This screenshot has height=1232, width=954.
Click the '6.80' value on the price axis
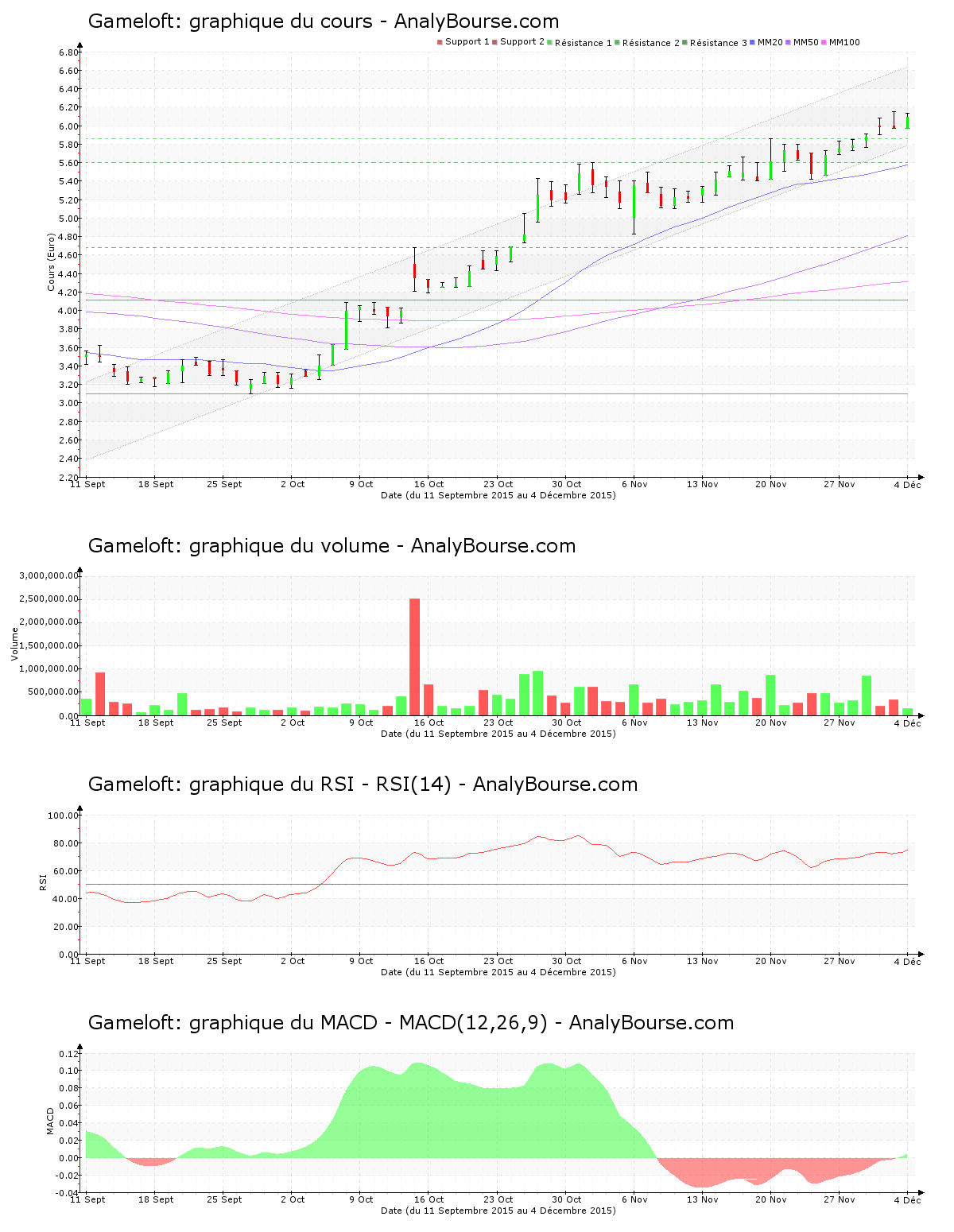(x=68, y=52)
